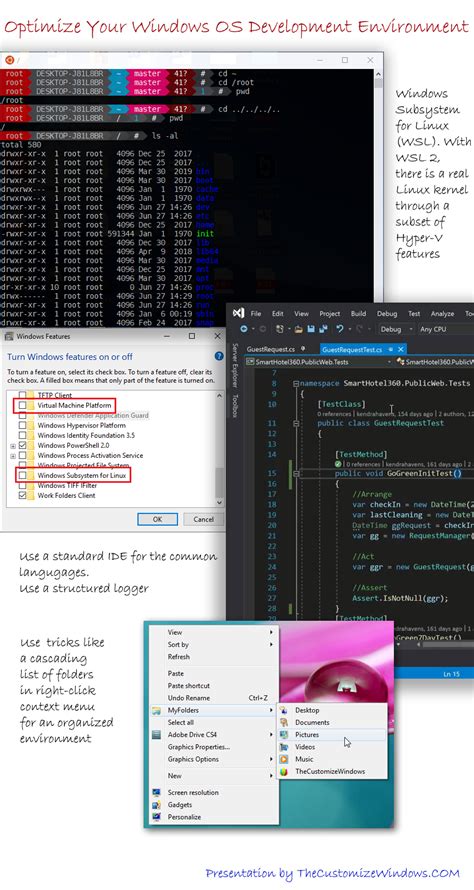Click the Windows Features title bar icon
The width and height of the screenshot is (474, 890).
tap(9, 336)
